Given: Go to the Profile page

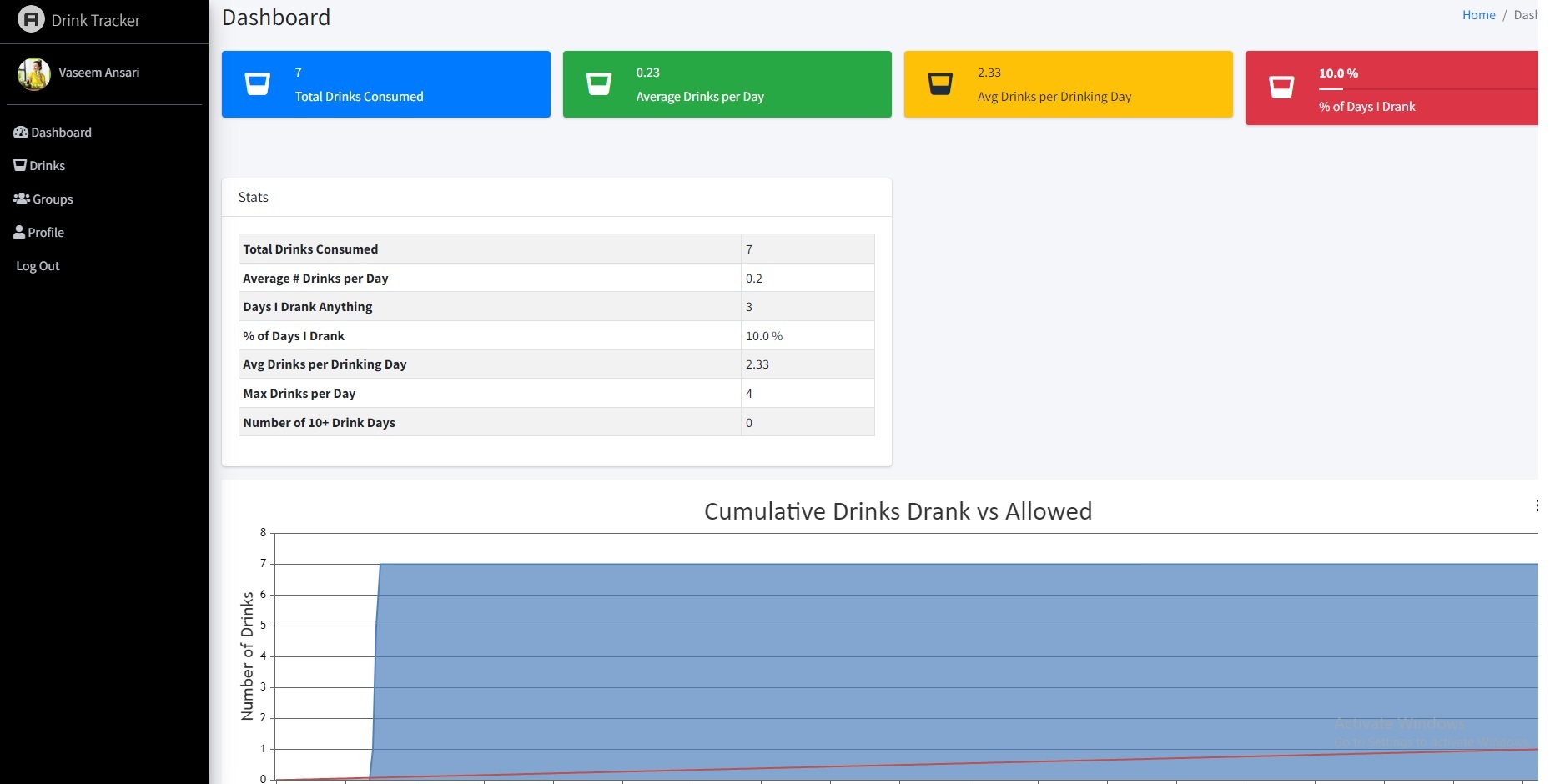Looking at the screenshot, I should point(46,233).
